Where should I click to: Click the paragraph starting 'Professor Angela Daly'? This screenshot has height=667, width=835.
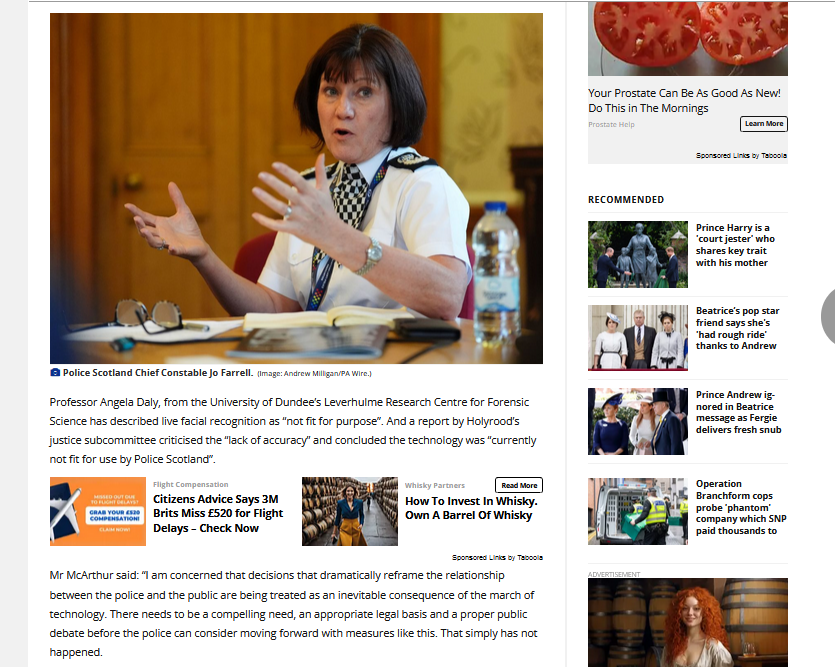coord(293,431)
